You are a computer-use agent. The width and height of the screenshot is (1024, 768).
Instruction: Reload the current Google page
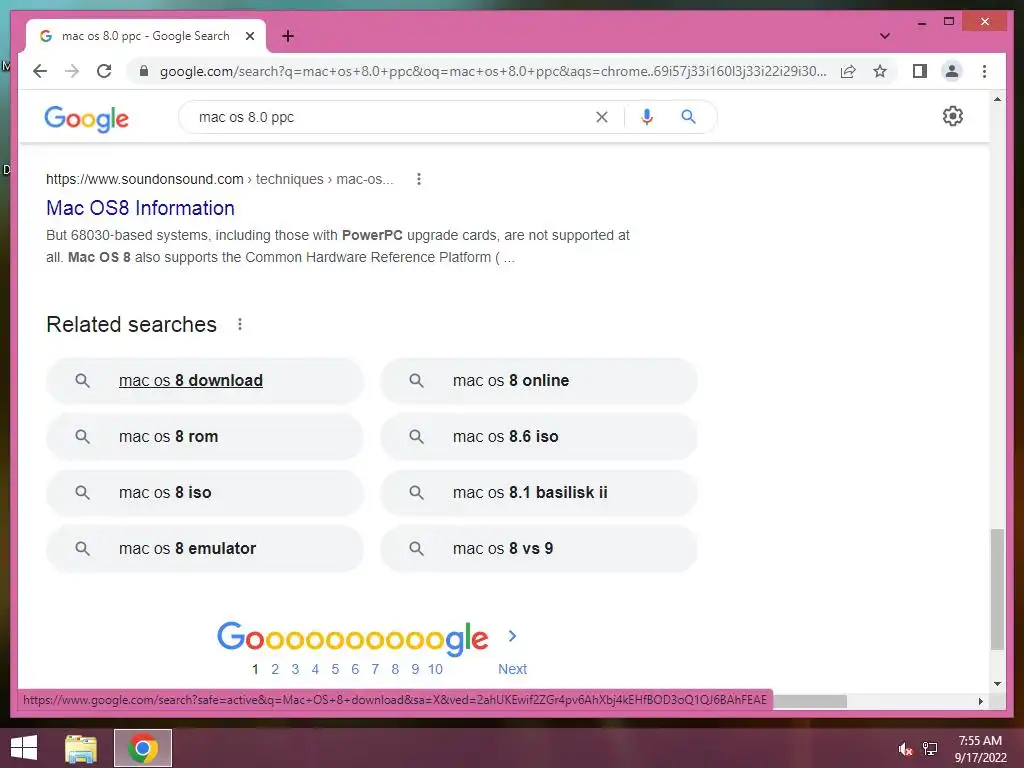point(104,71)
